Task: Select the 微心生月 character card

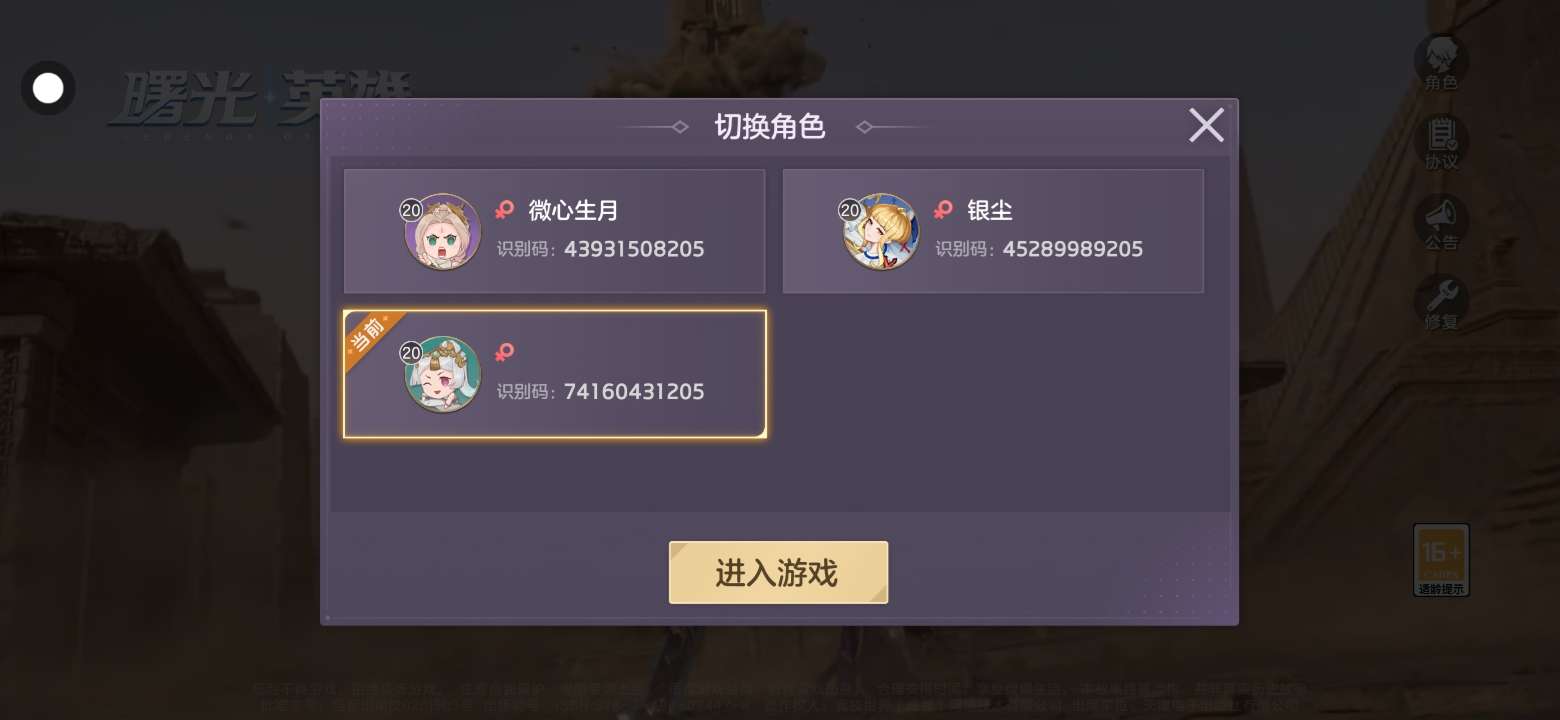Action: point(555,231)
